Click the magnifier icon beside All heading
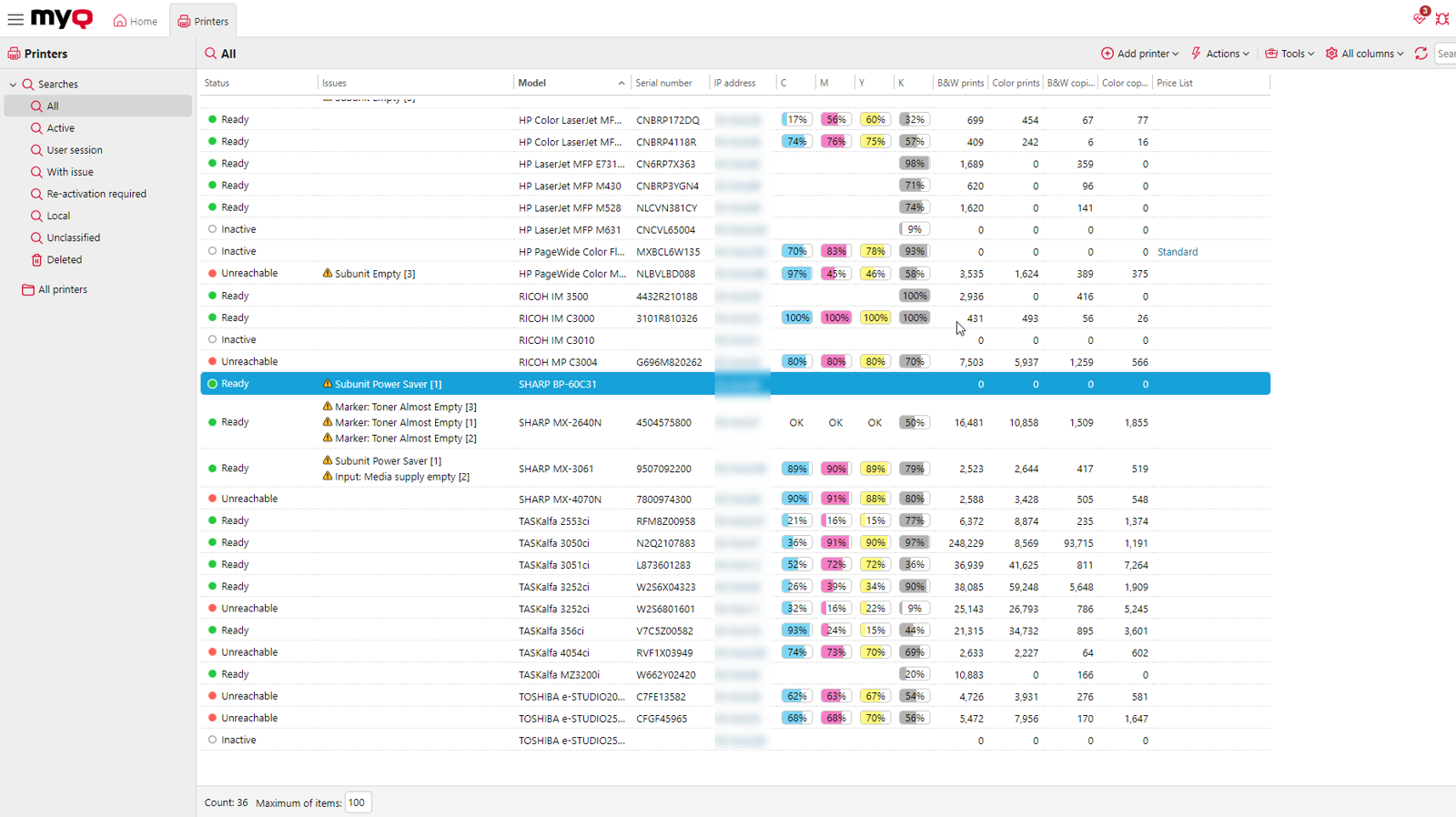This screenshot has height=817, width=1456. click(x=211, y=54)
